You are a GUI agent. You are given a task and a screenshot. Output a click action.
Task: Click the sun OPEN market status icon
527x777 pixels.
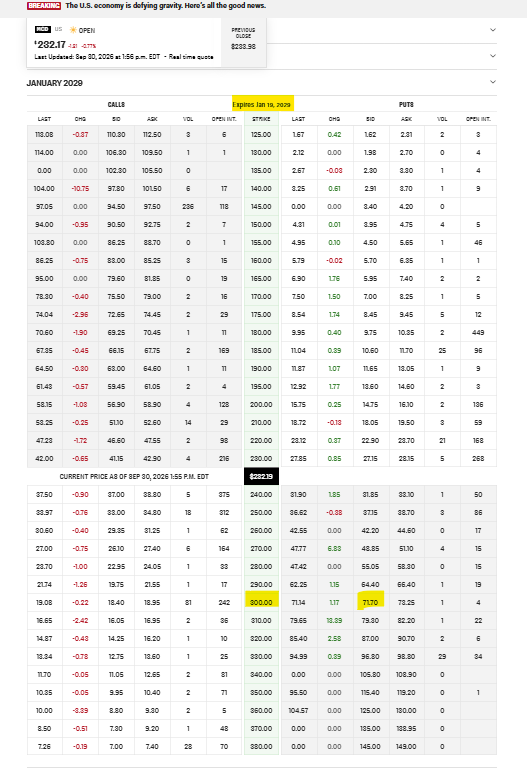pyautogui.click(x=73, y=30)
